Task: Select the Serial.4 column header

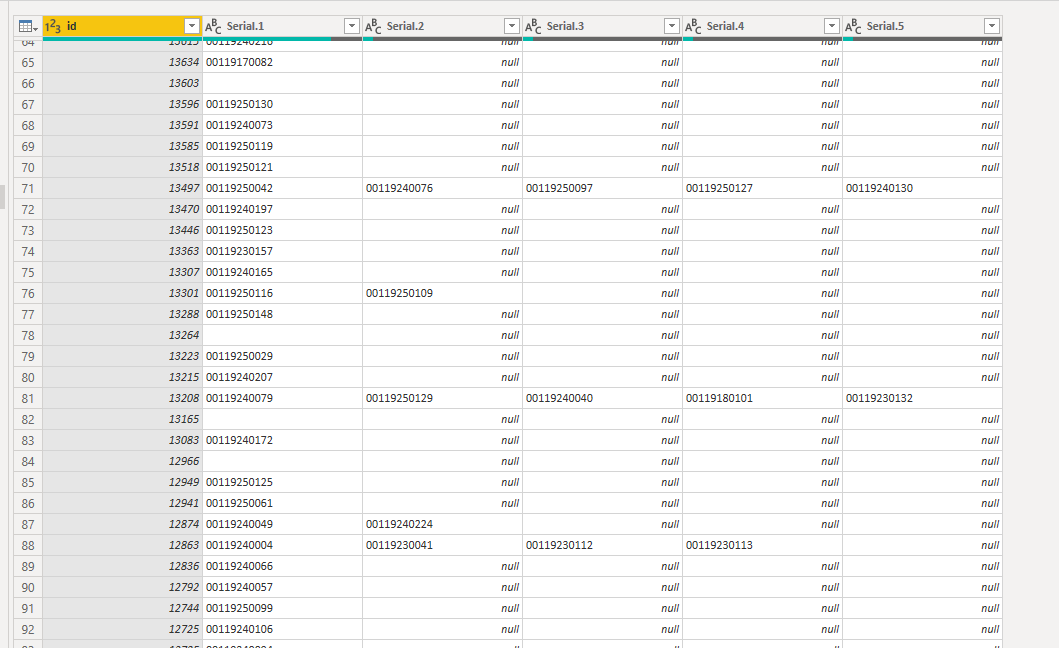Action: click(x=763, y=26)
